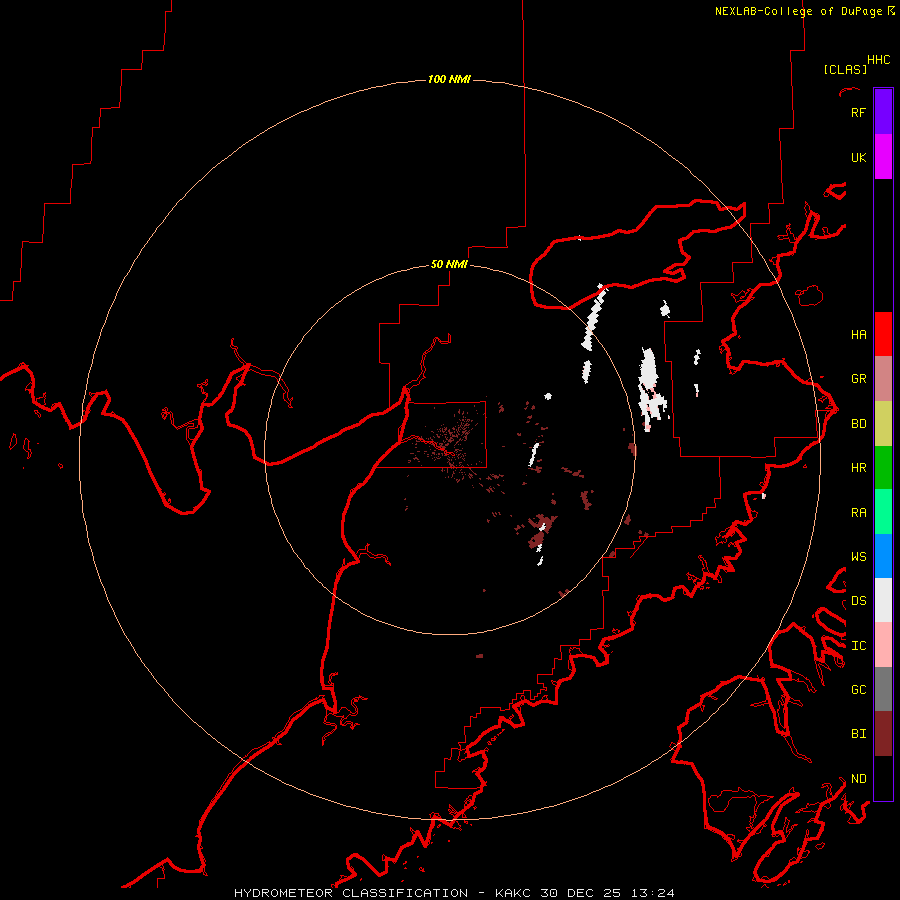Click the DS white legend swatch
This screenshot has height=900, width=900.
883,600
